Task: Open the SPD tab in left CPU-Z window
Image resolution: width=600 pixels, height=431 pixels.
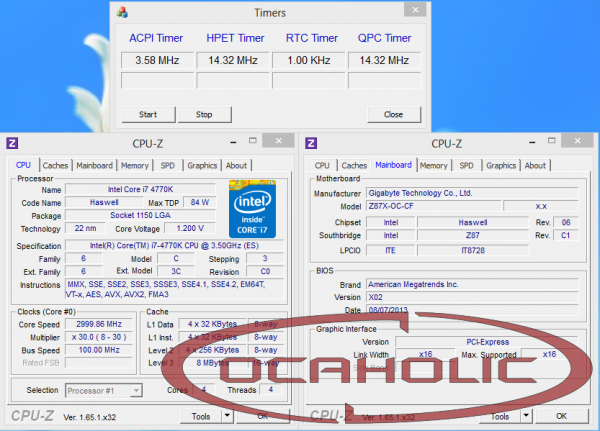Action: [x=168, y=166]
